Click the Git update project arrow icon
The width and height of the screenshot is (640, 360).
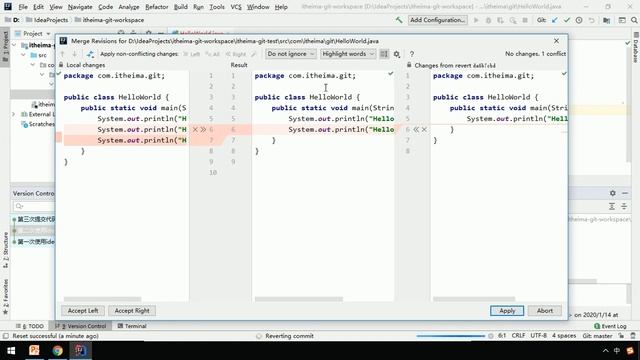coord(554,20)
